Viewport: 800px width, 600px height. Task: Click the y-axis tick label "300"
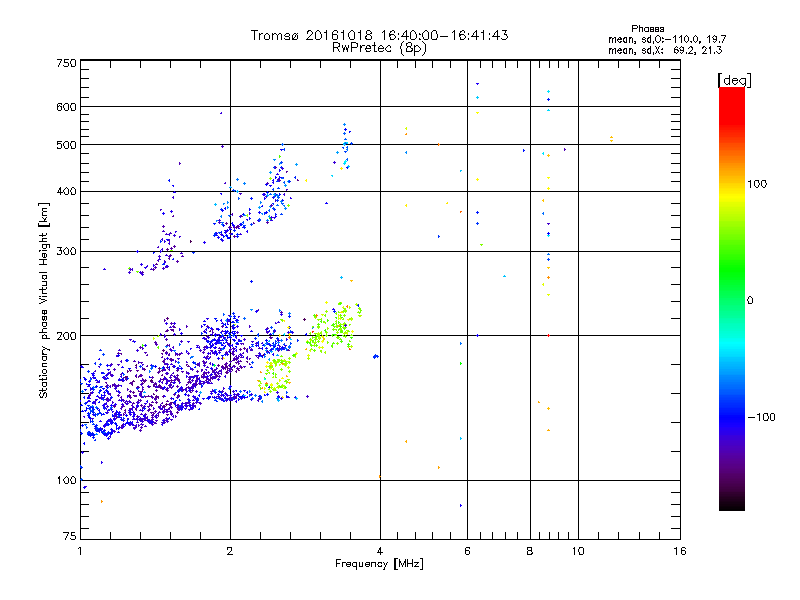coord(66,251)
